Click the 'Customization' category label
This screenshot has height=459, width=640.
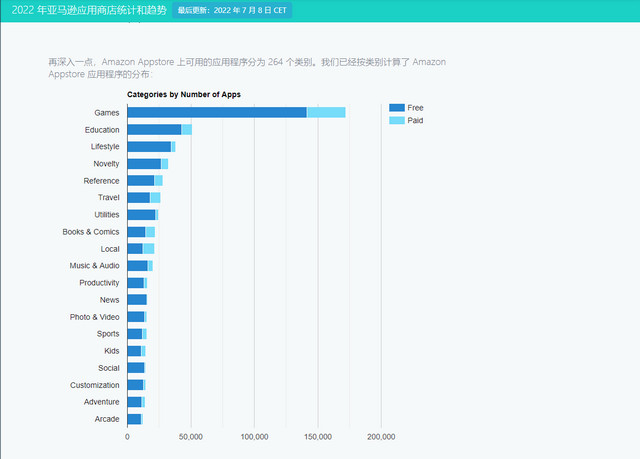coord(95,385)
